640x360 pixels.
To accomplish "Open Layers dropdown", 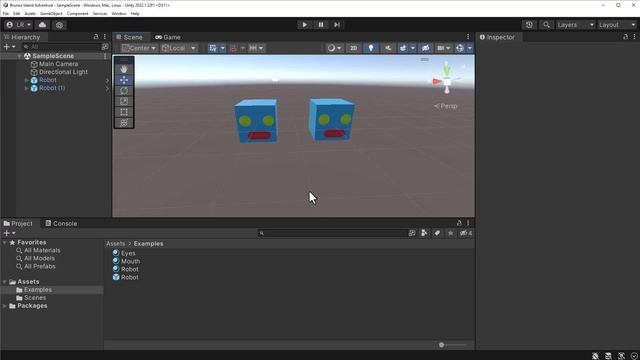I will click(x=575, y=25).
